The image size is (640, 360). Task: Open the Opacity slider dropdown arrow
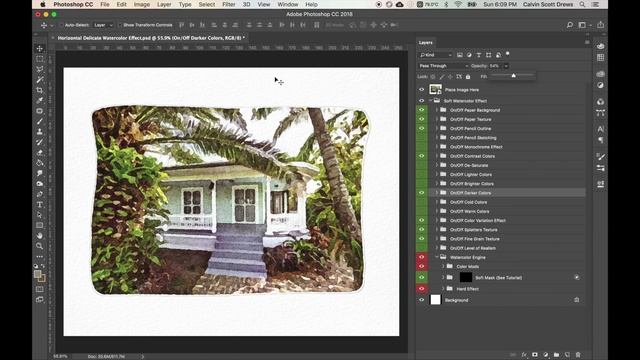tap(506, 66)
